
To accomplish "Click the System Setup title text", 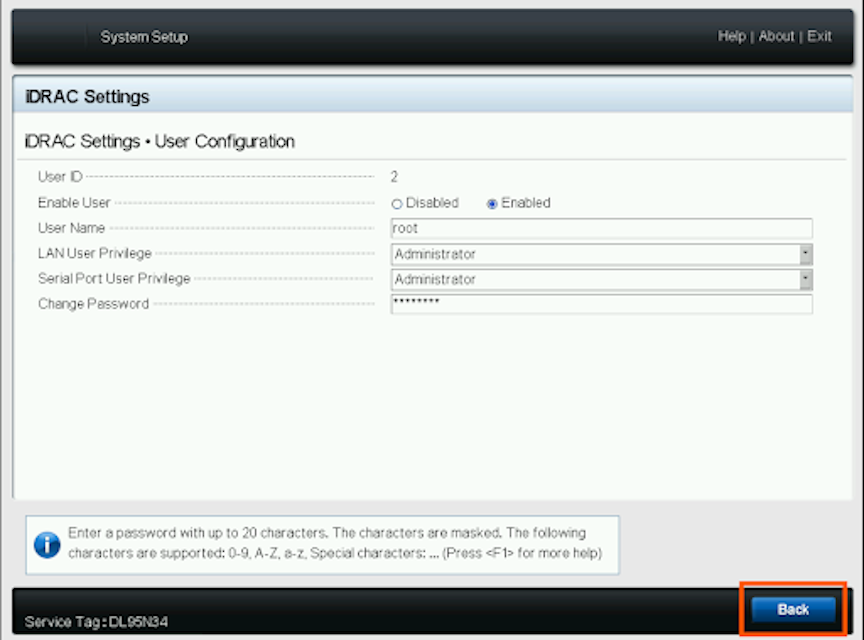I will click(144, 37).
